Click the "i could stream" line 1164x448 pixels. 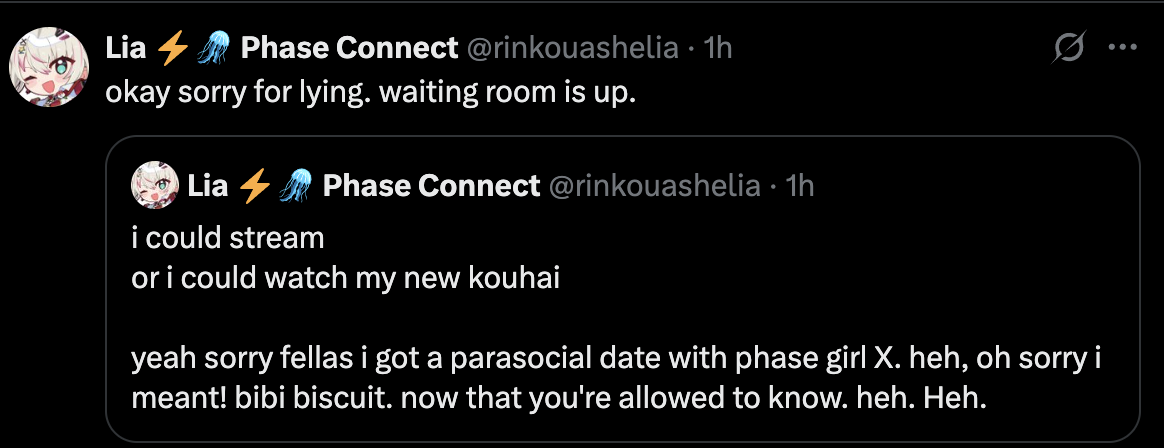(x=228, y=238)
